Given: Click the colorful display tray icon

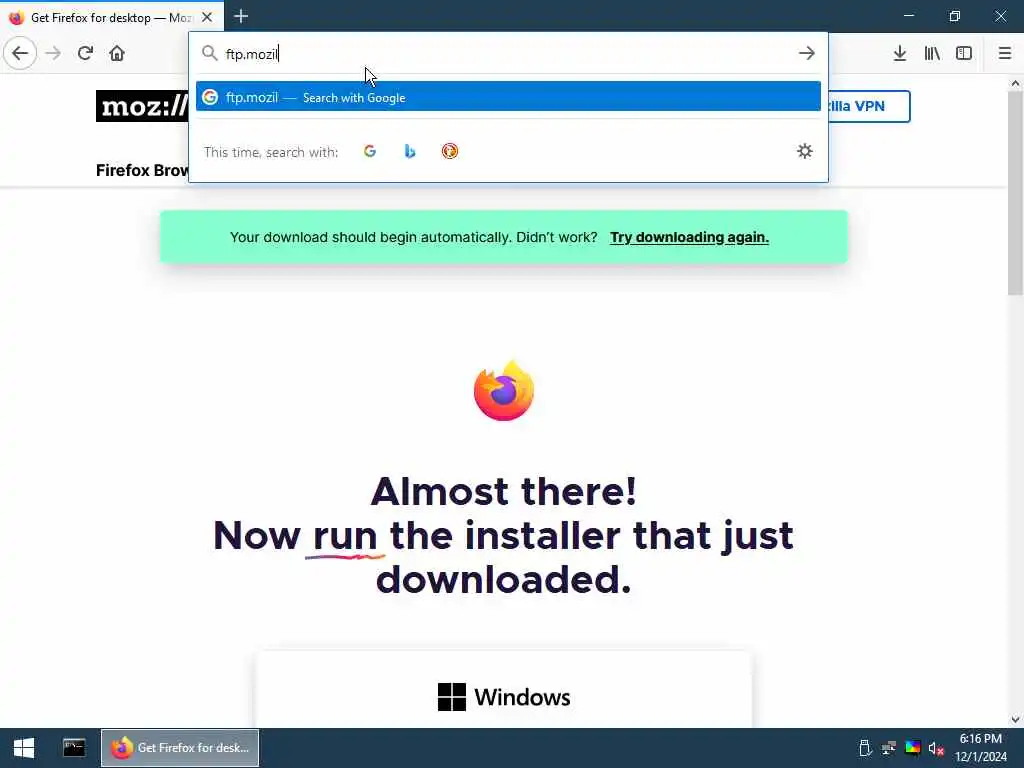Looking at the screenshot, I should point(912,748).
